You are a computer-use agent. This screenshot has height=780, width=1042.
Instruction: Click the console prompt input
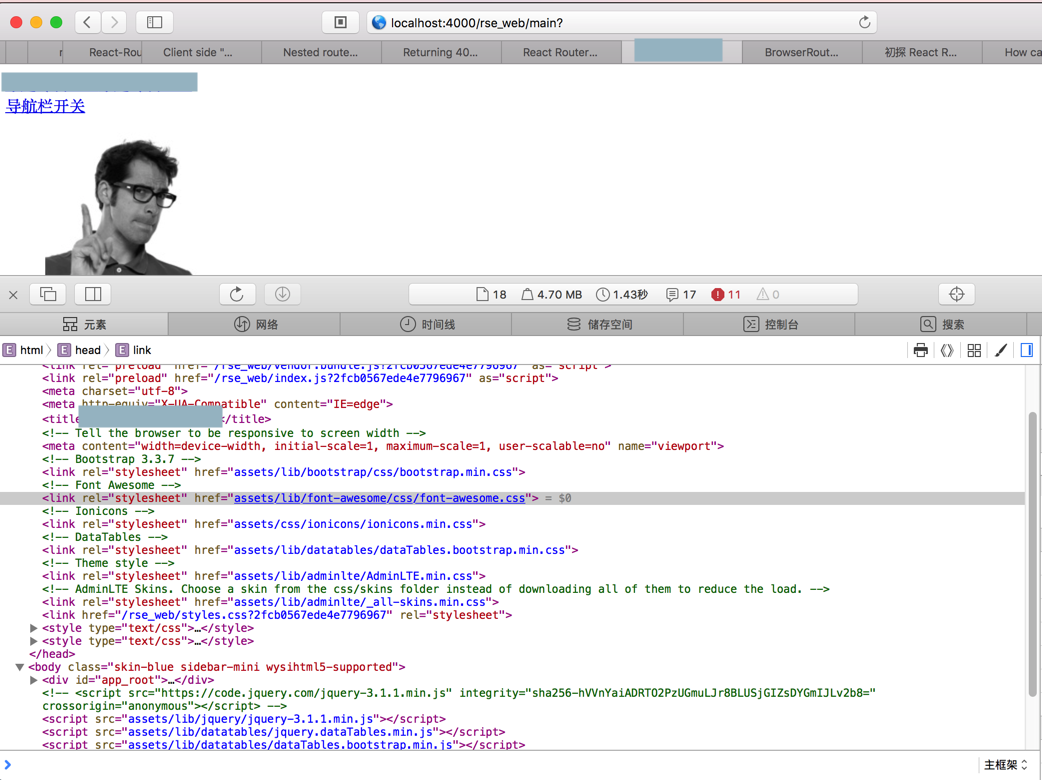(x=492, y=765)
